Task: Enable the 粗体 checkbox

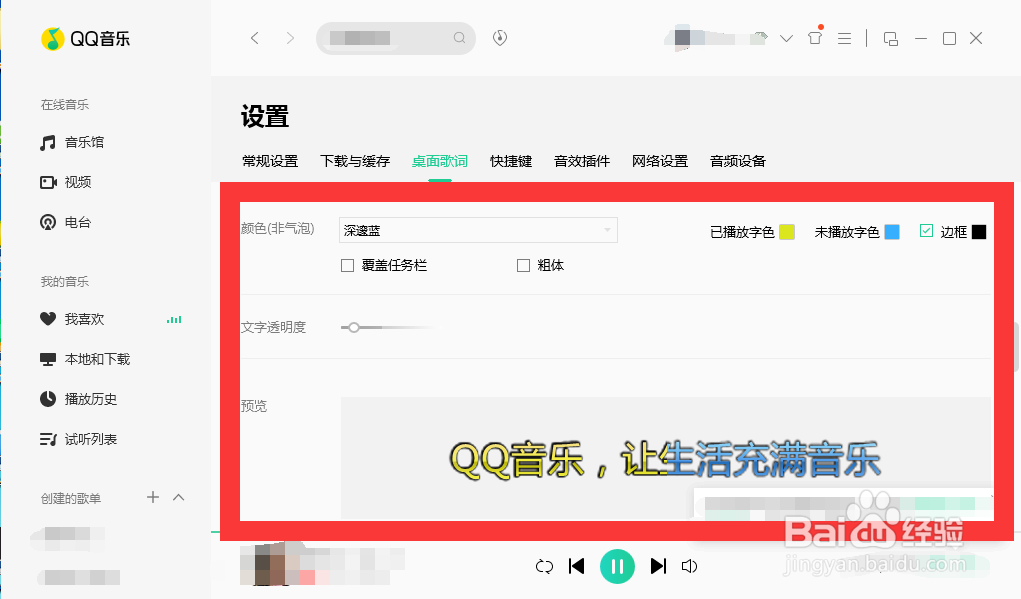Action: 524,266
